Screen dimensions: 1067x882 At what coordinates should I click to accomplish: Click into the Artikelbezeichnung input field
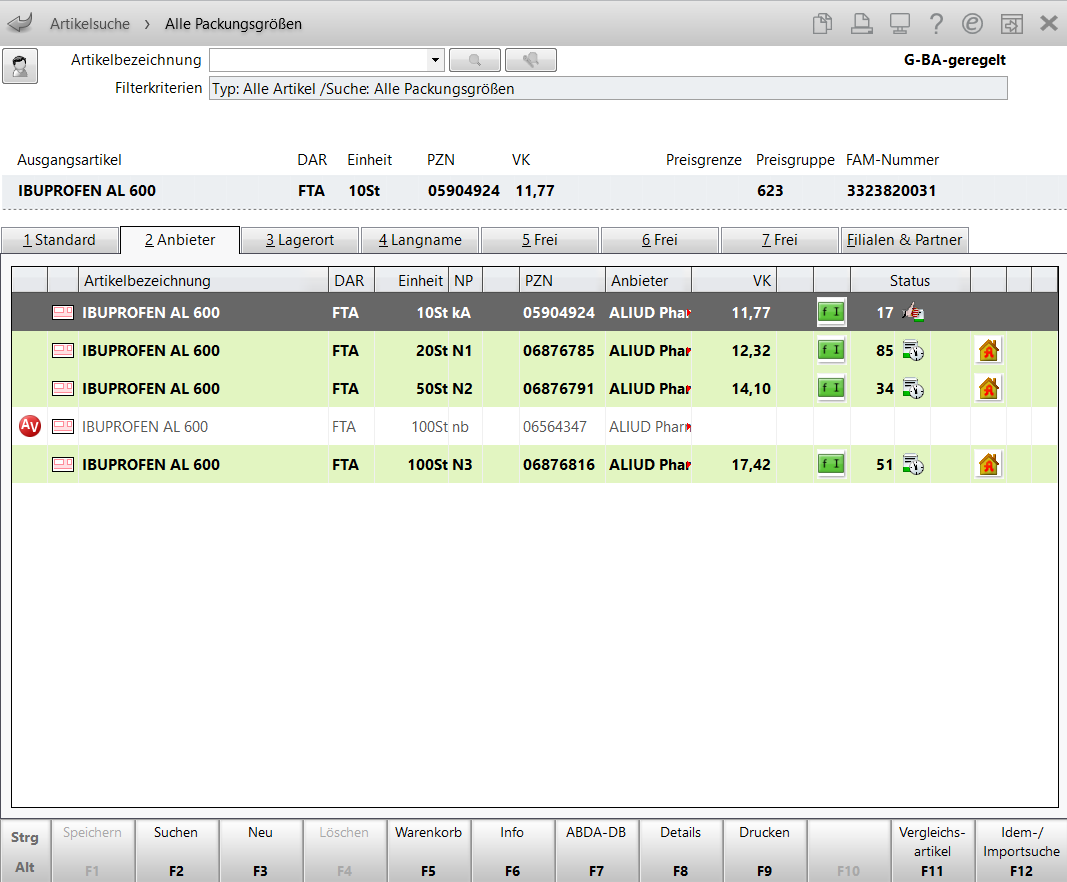(x=318, y=60)
